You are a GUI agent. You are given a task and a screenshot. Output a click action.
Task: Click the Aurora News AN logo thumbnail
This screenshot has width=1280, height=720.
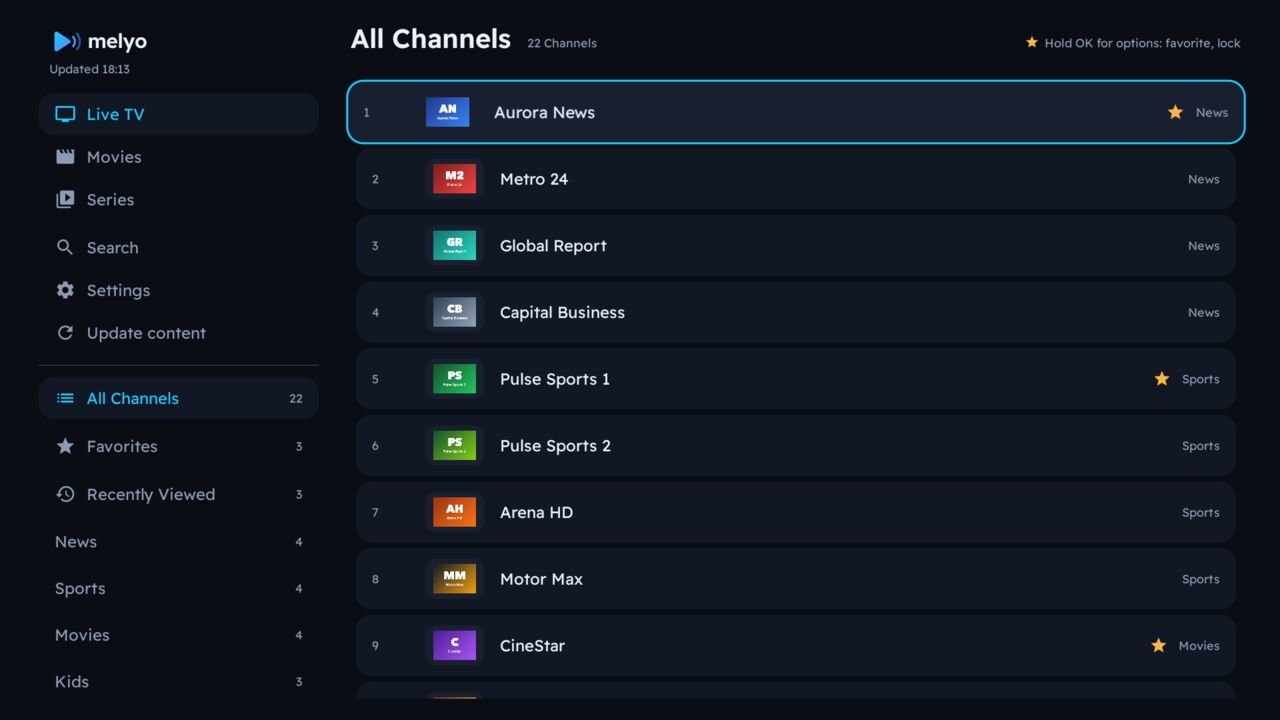(447, 112)
